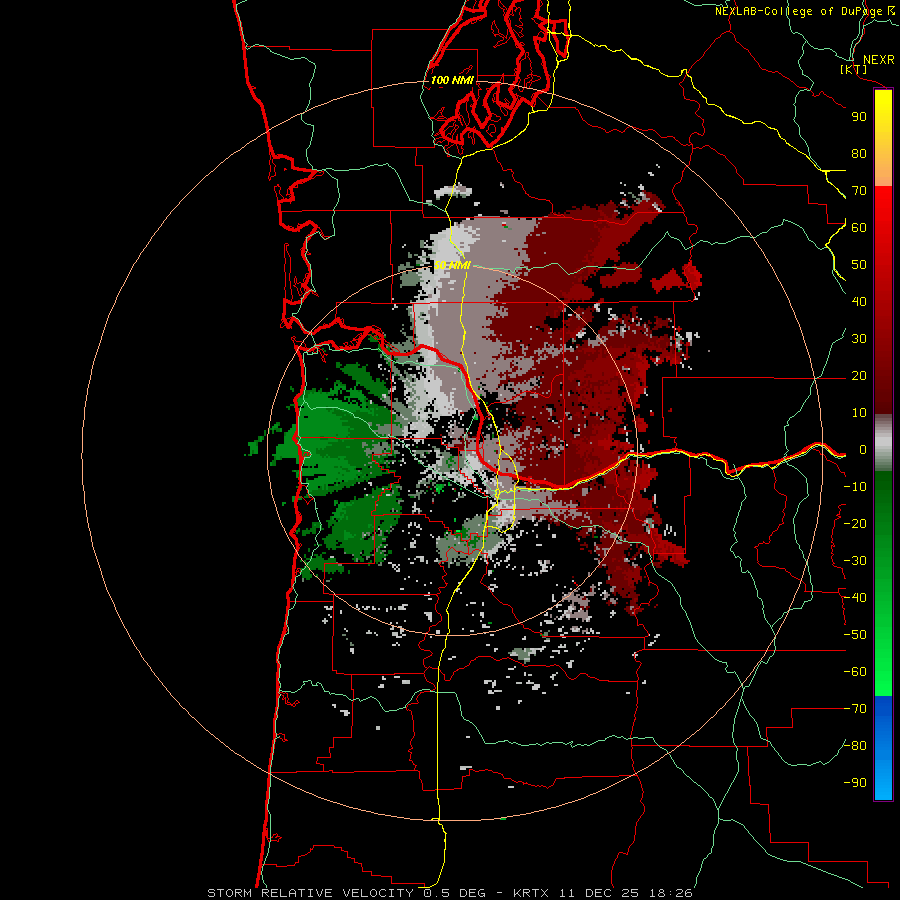Click the -50 knot scale label
The height and width of the screenshot is (900, 900).
tap(855, 635)
